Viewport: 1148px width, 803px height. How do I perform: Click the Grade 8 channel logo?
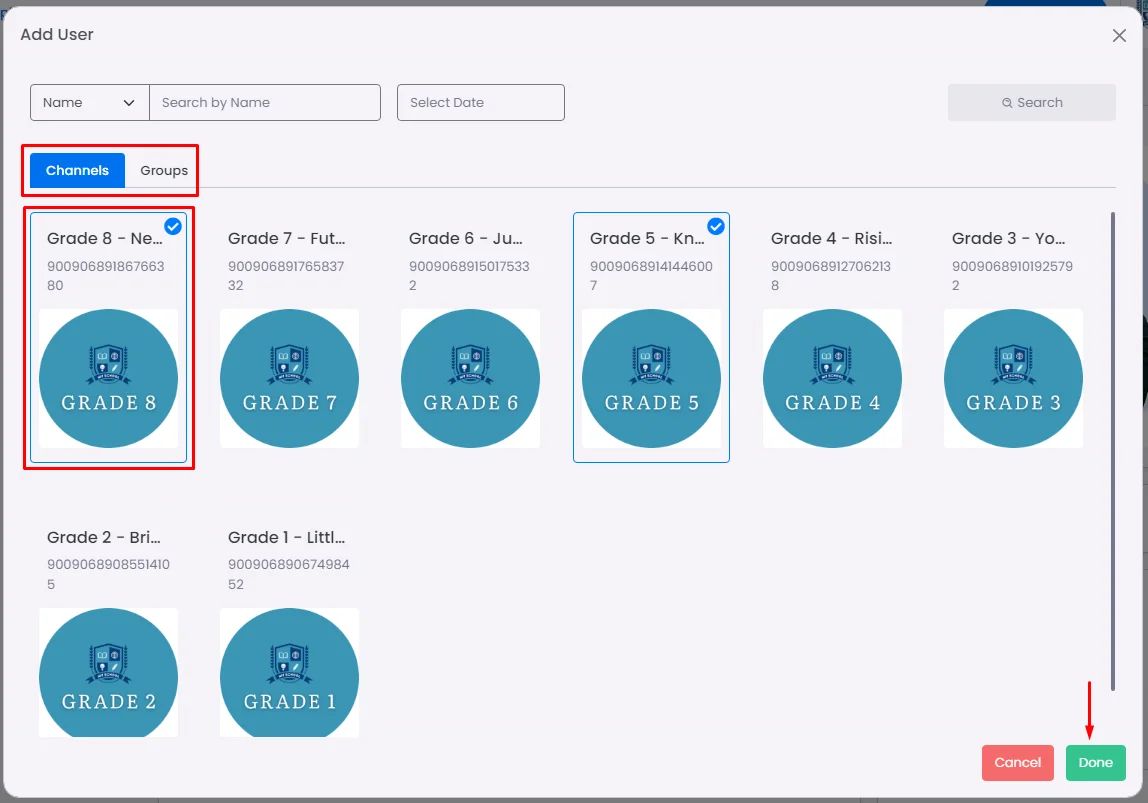click(x=108, y=379)
